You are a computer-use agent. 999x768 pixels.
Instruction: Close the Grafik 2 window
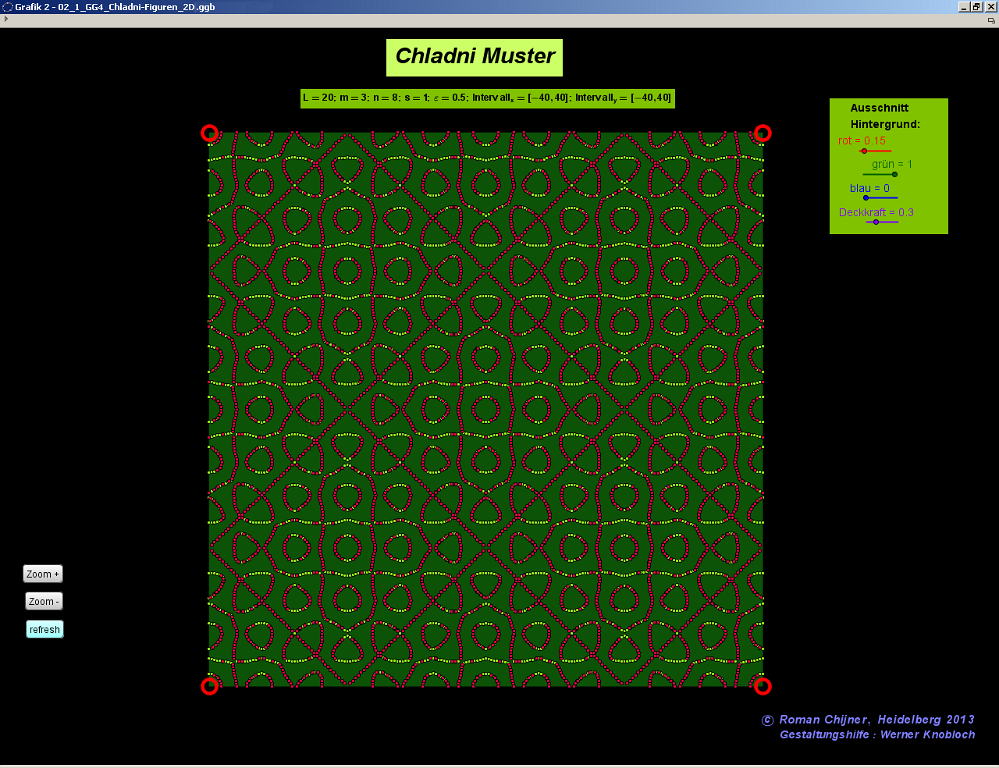pyautogui.click(x=990, y=6)
